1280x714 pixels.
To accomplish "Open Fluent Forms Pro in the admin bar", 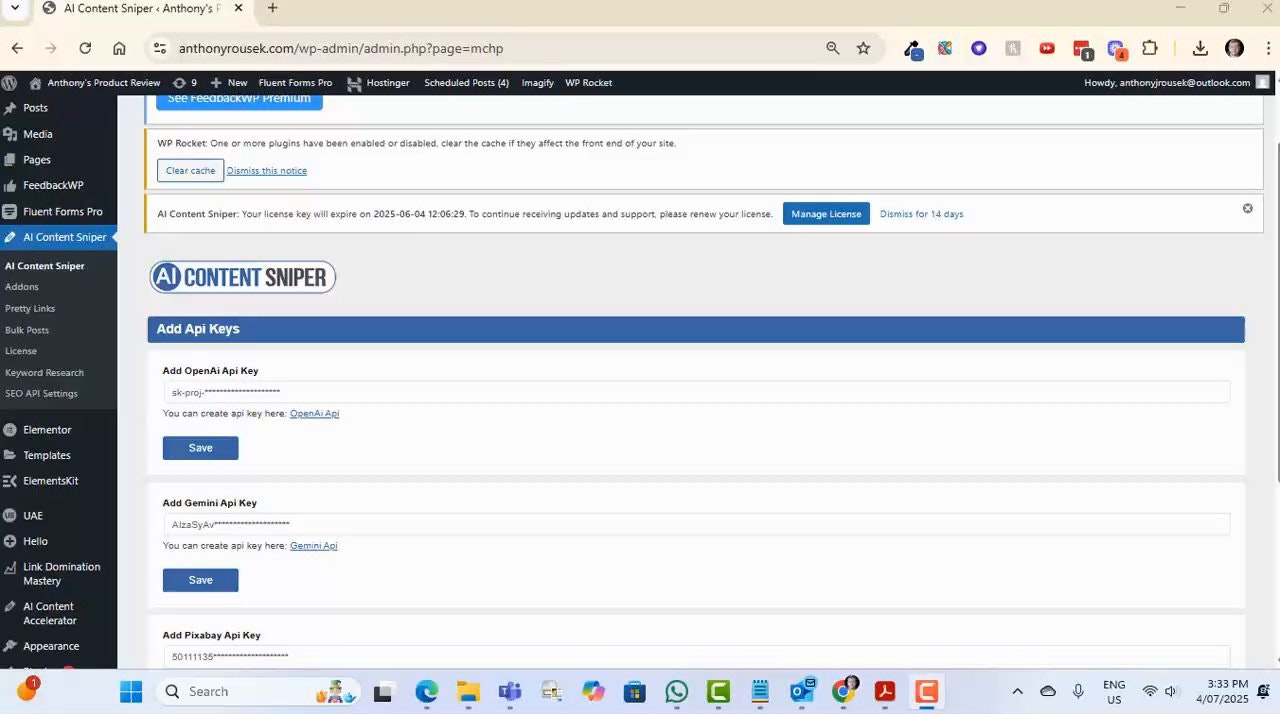I will point(295,83).
